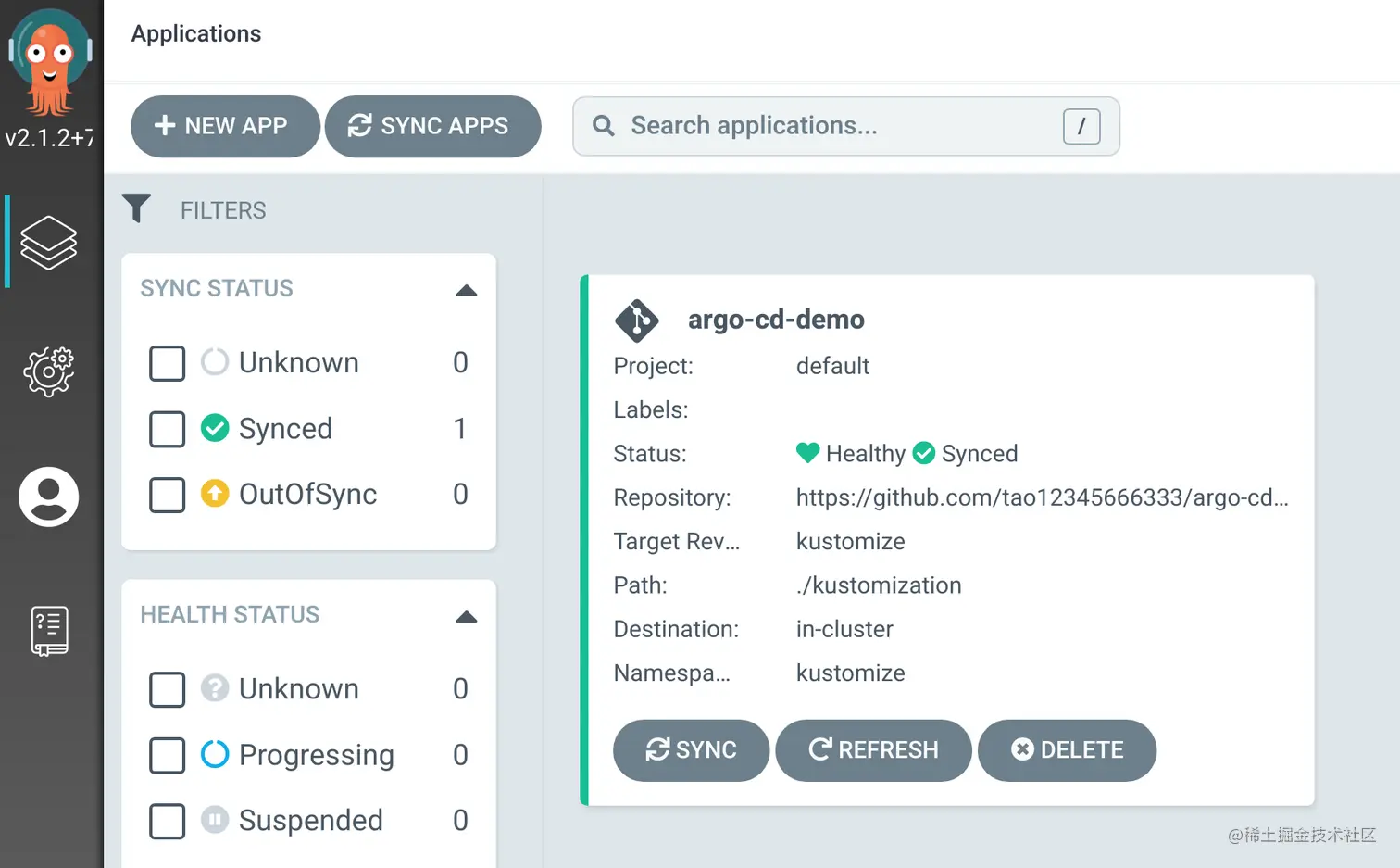This screenshot has height=868, width=1400.
Task: Click the Suspended pause icon
Action: (x=215, y=820)
